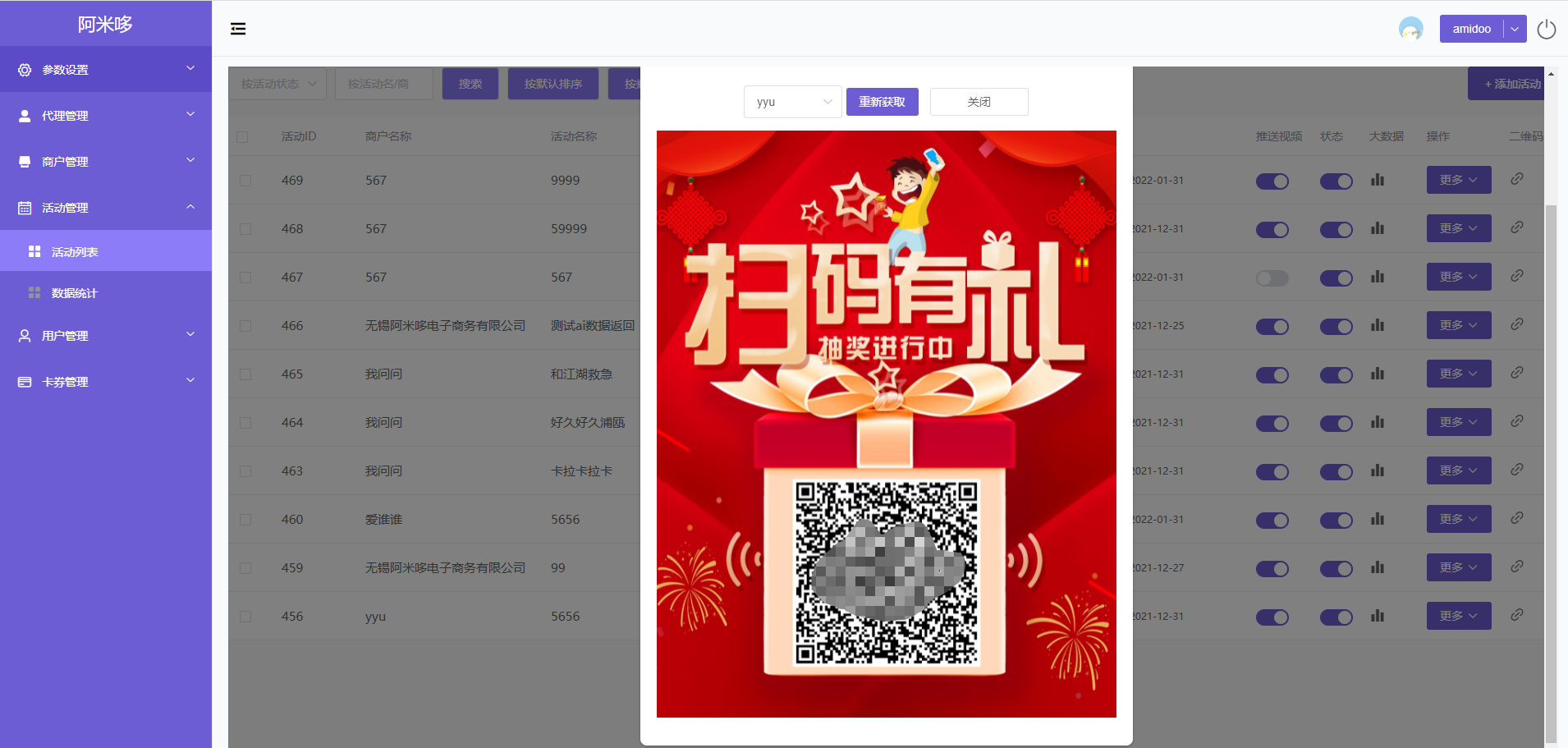1568x748 pixels.
Task: Toggle the hamburger sidebar collapse icon
Action: point(238,29)
